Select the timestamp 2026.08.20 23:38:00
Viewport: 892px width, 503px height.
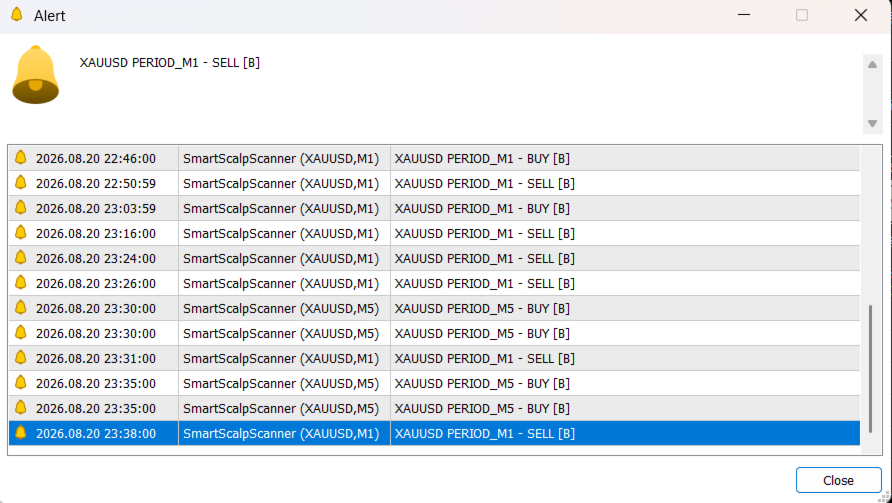coord(96,434)
